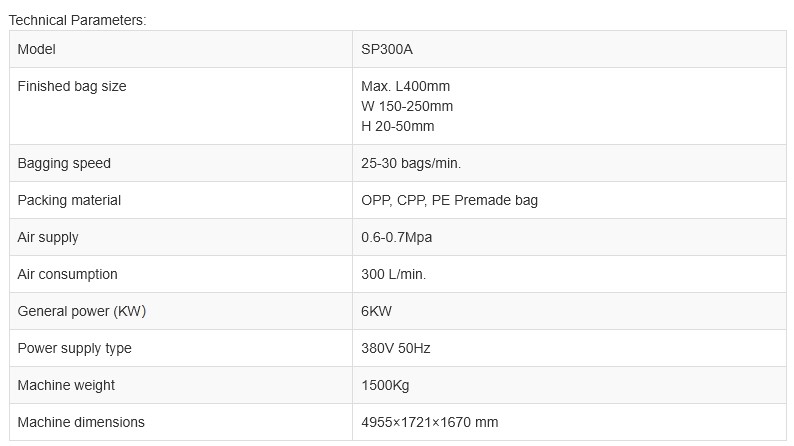Click the SP300A model value

coord(386,49)
